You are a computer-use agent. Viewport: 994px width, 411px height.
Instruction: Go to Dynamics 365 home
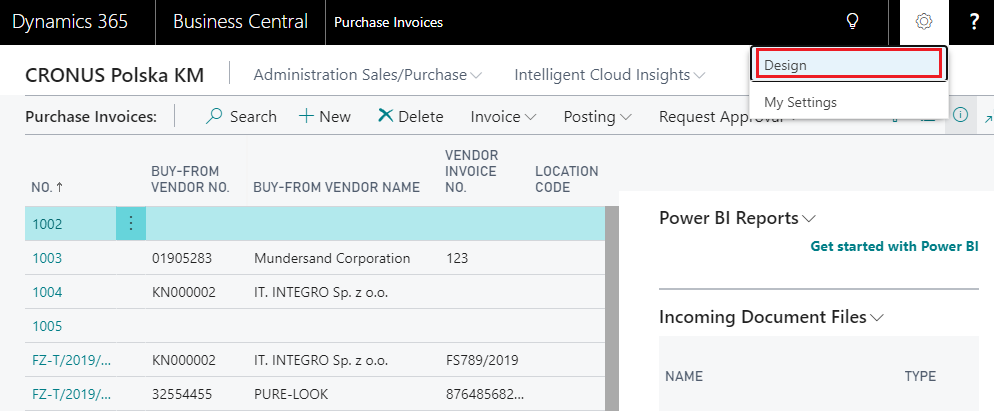pos(70,22)
